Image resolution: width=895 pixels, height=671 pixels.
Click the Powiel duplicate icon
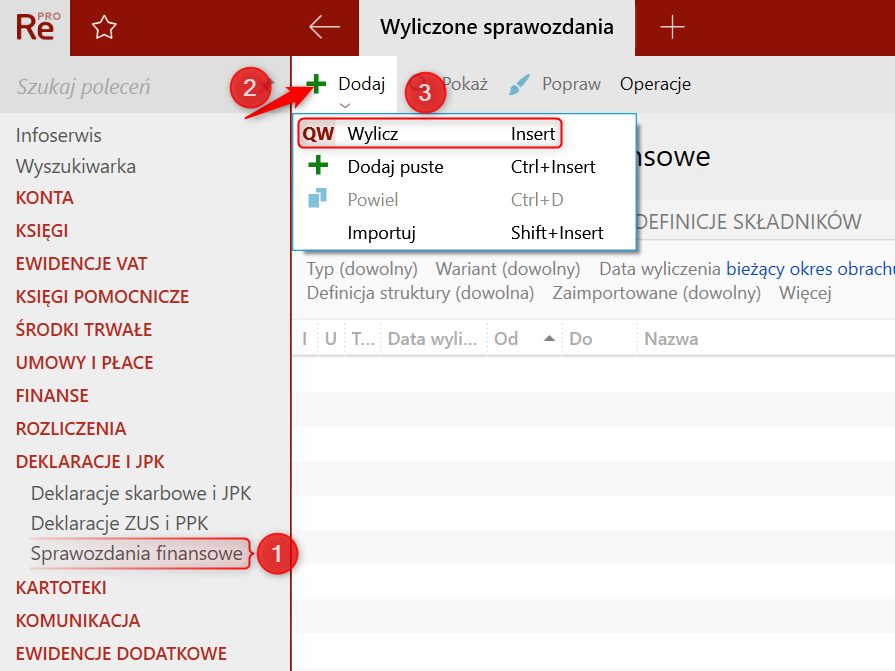317,199
